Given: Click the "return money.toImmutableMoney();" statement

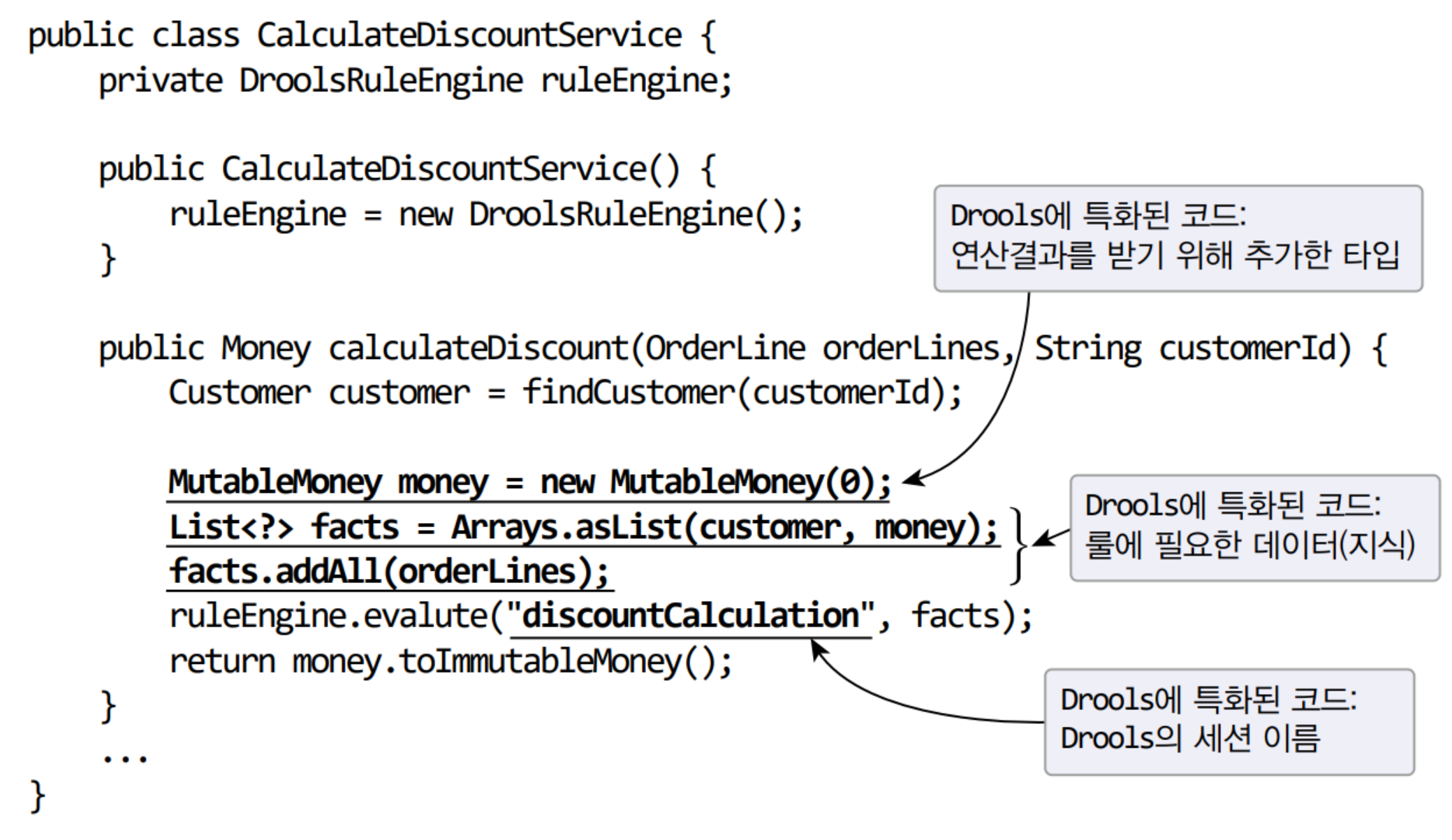Looking at the screenshot, I should pyautogui.click(x=450, y=661).
